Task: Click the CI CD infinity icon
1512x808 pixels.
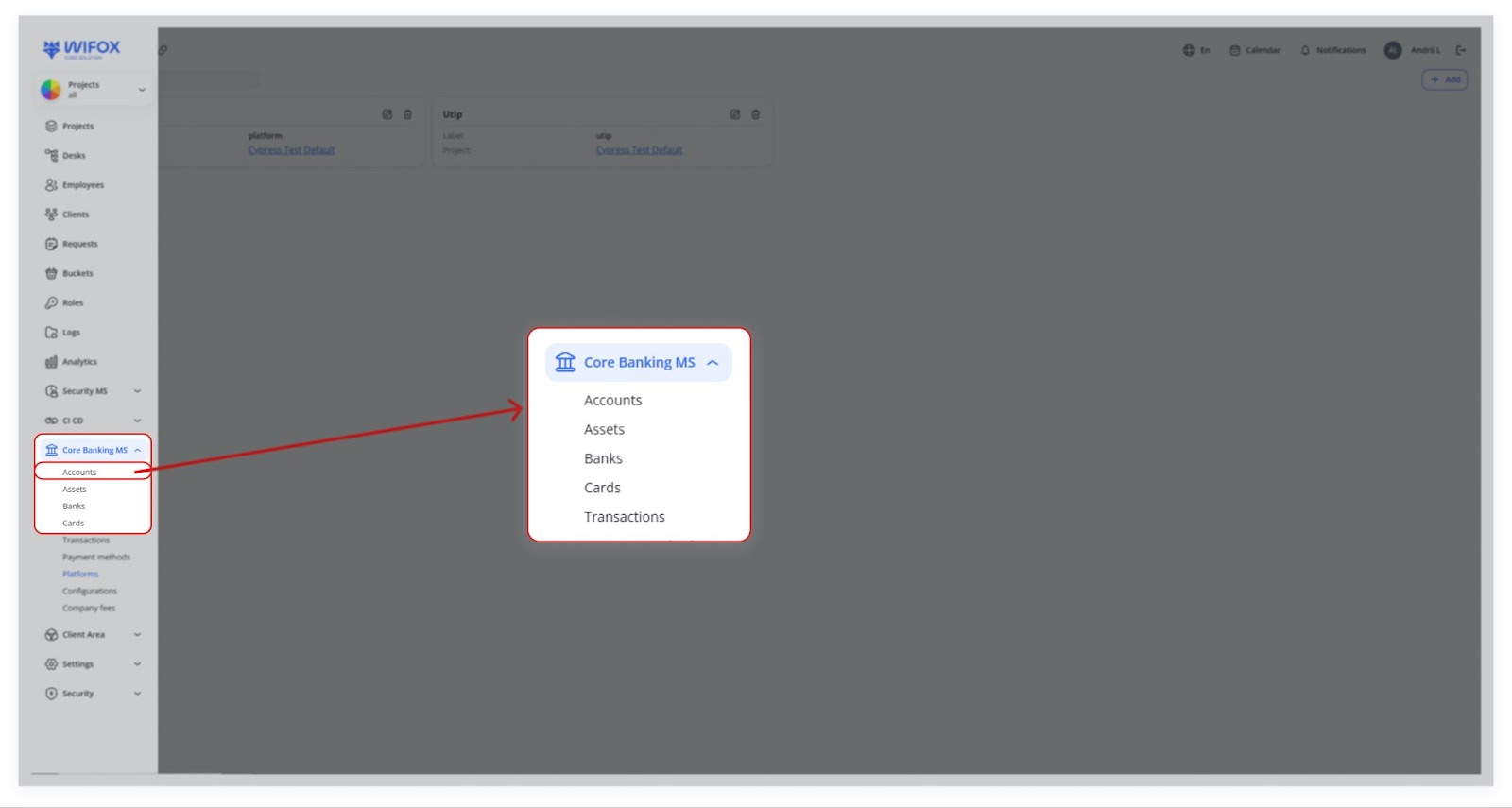Action: [x=51, y=421]
